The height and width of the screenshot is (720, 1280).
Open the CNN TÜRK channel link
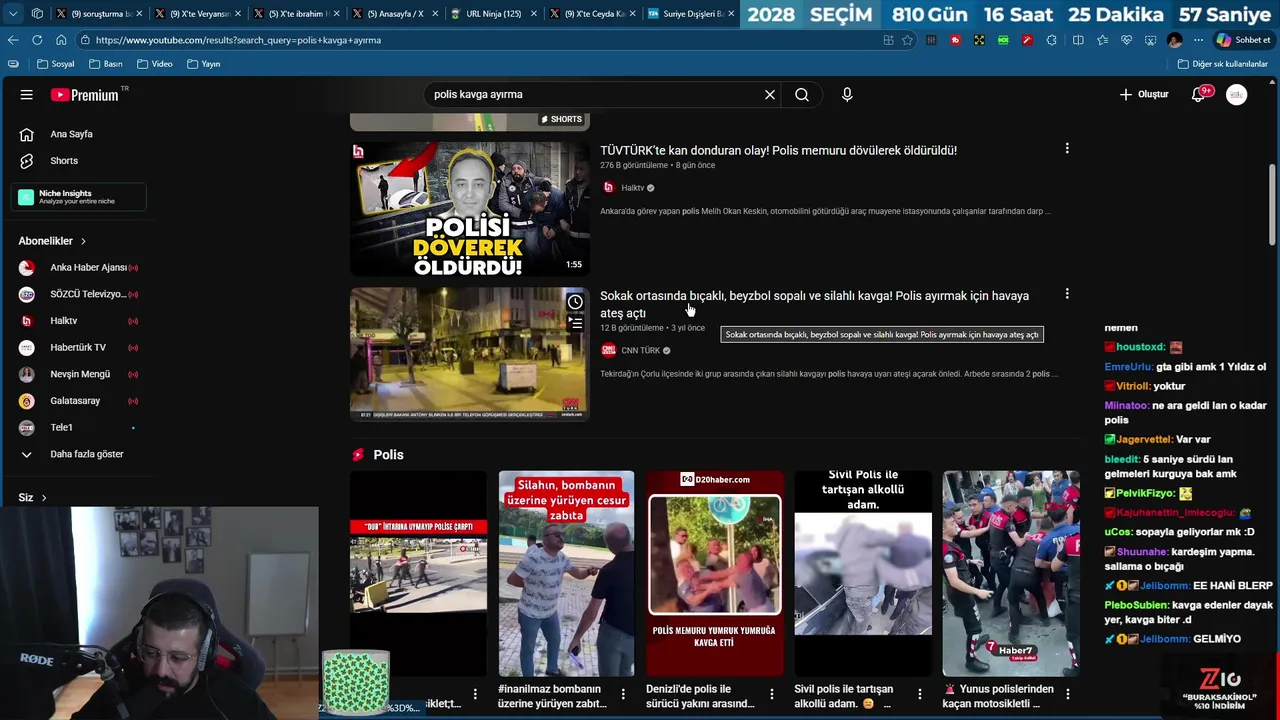640,351
